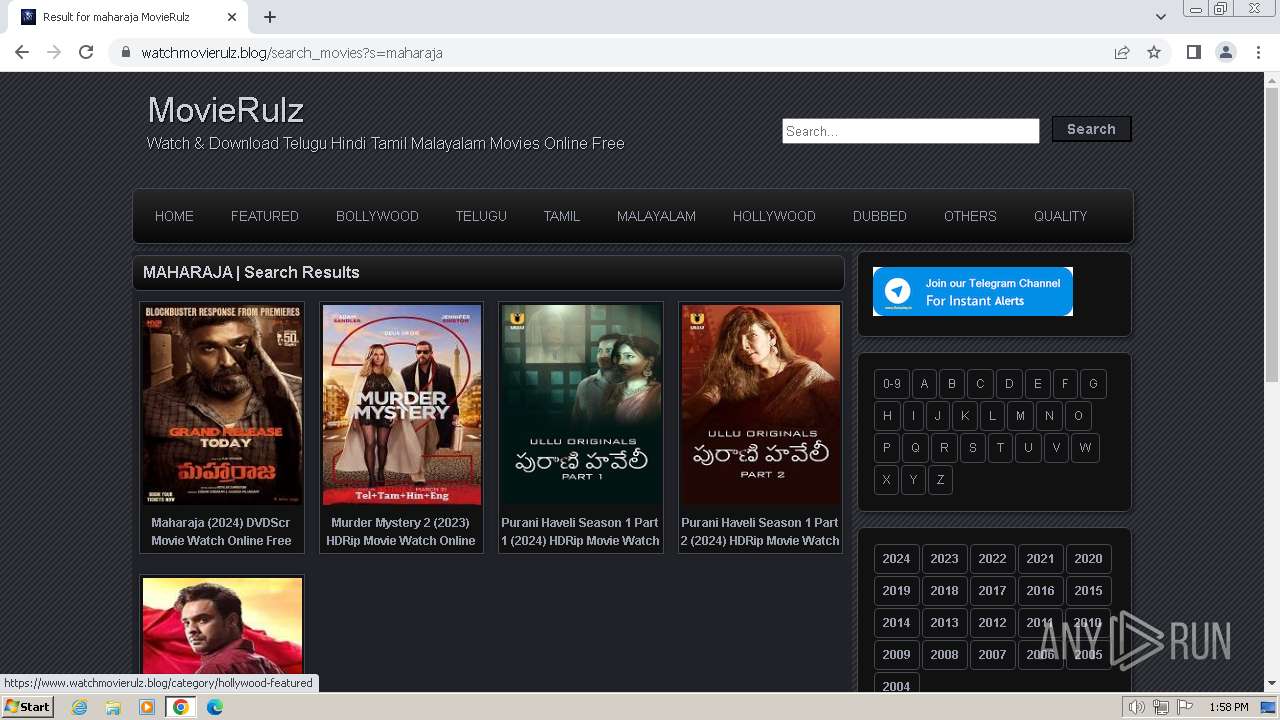The height and width of the screenshot is (720, 1280).
Task: Click Join our Telegram Channel banner
Action: [973, 291]
